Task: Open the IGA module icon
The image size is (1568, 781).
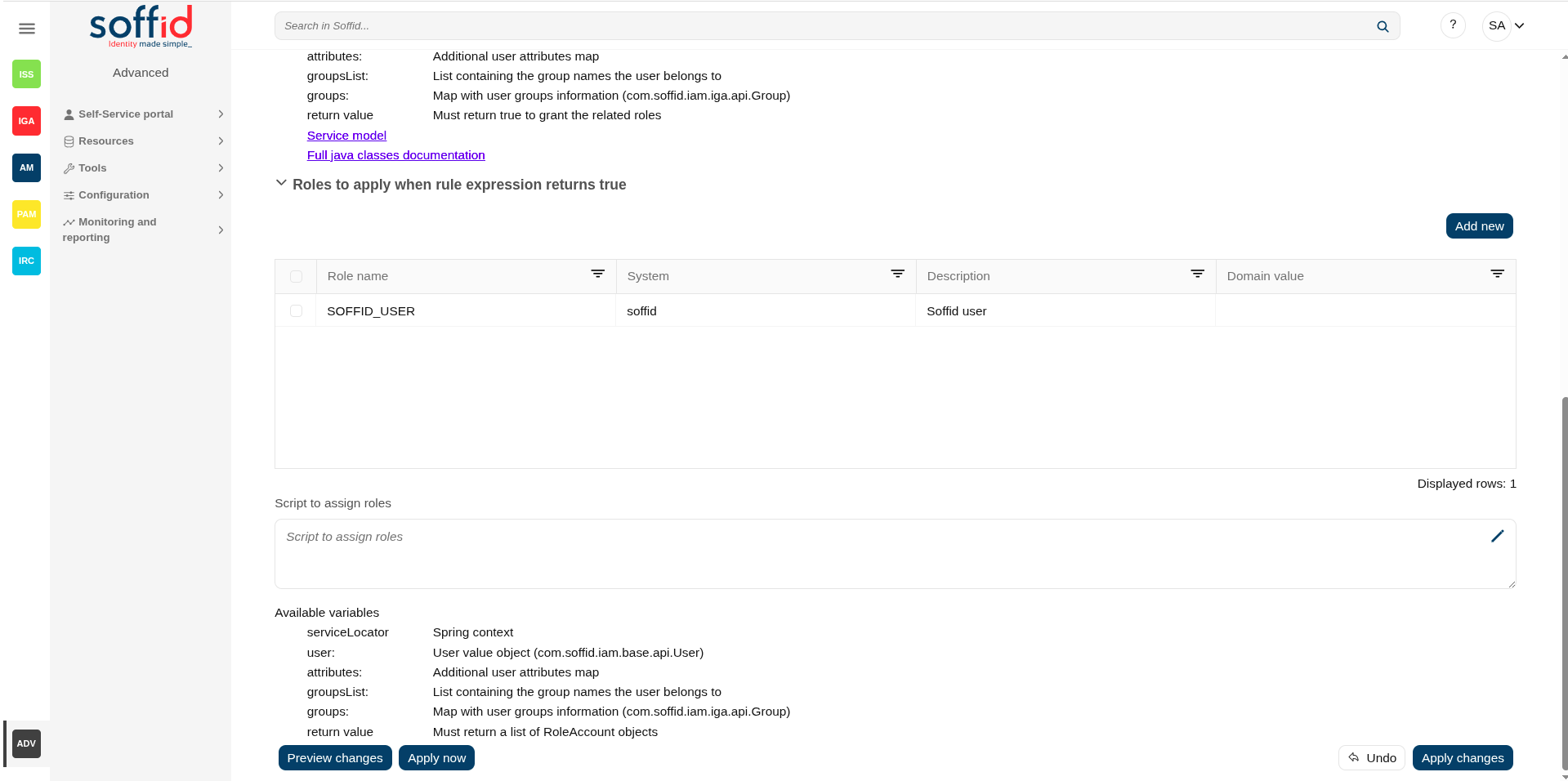Action: [26, 121]
